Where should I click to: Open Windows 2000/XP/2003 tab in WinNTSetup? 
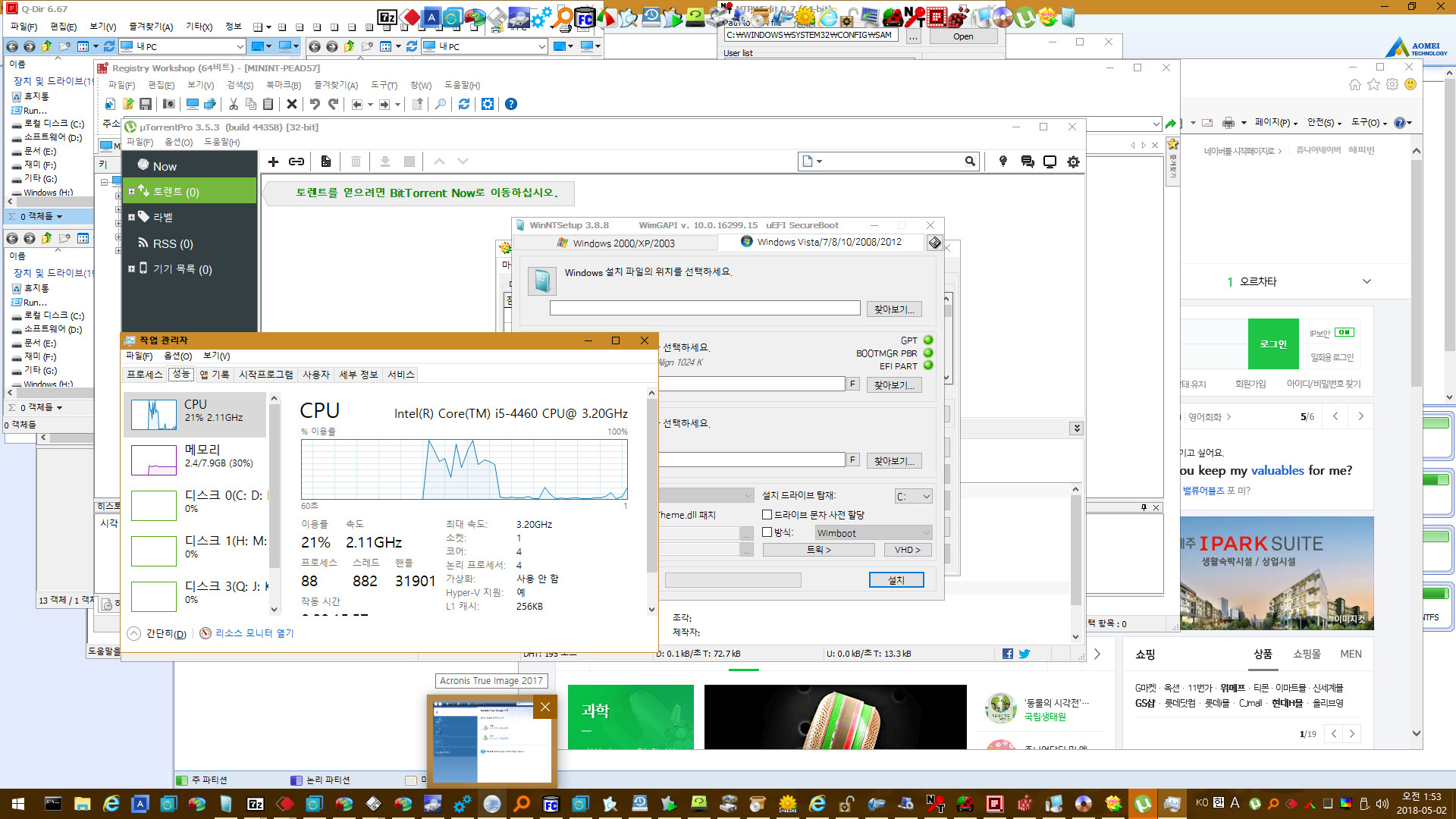[x=615, y=243]
